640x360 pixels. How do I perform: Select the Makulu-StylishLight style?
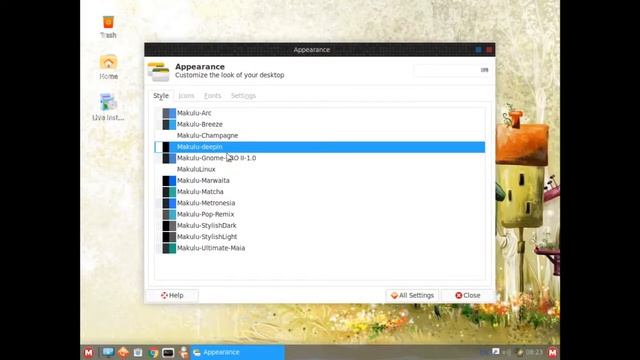[320, 237]
